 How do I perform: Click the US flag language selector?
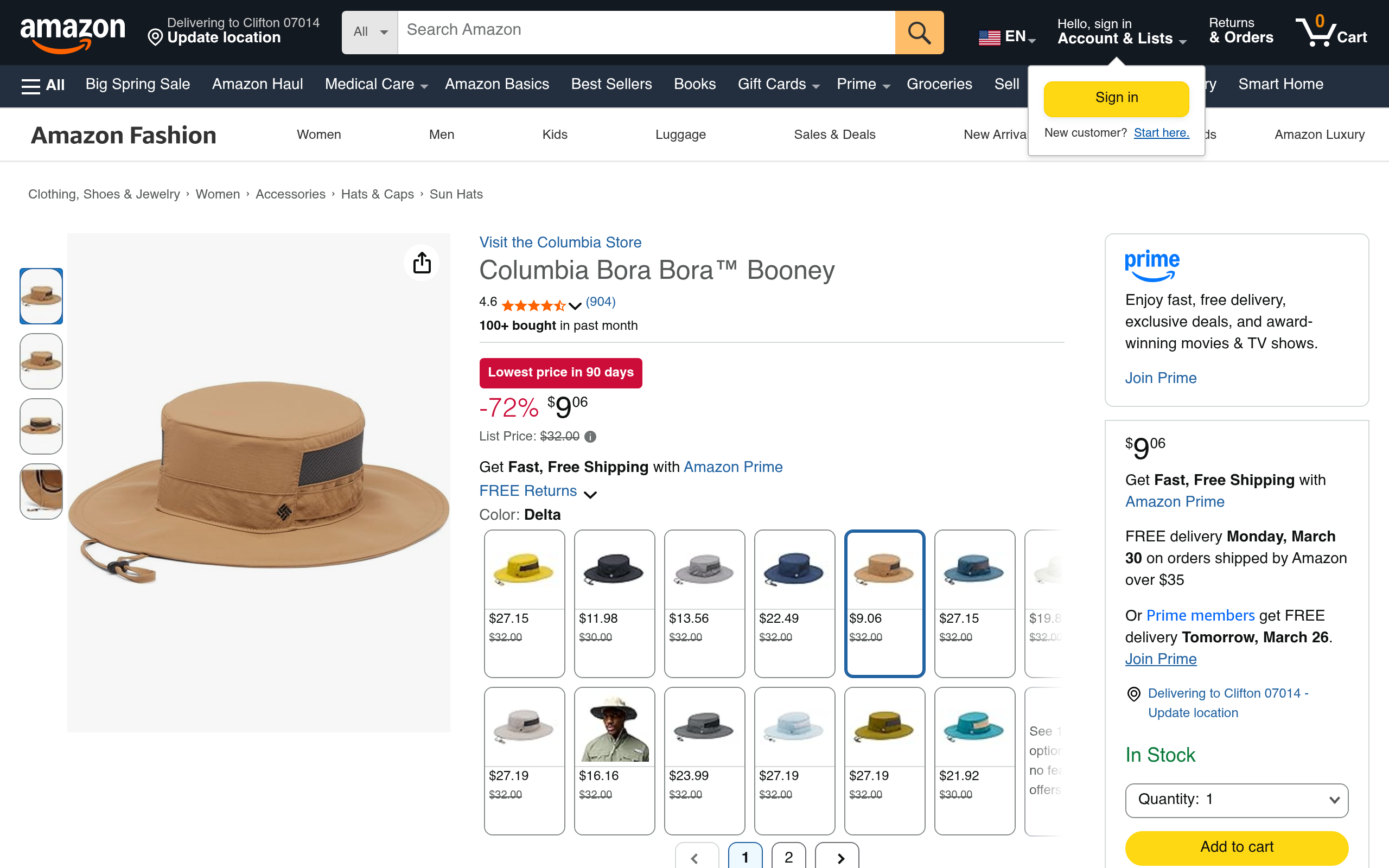click(989, 37)
